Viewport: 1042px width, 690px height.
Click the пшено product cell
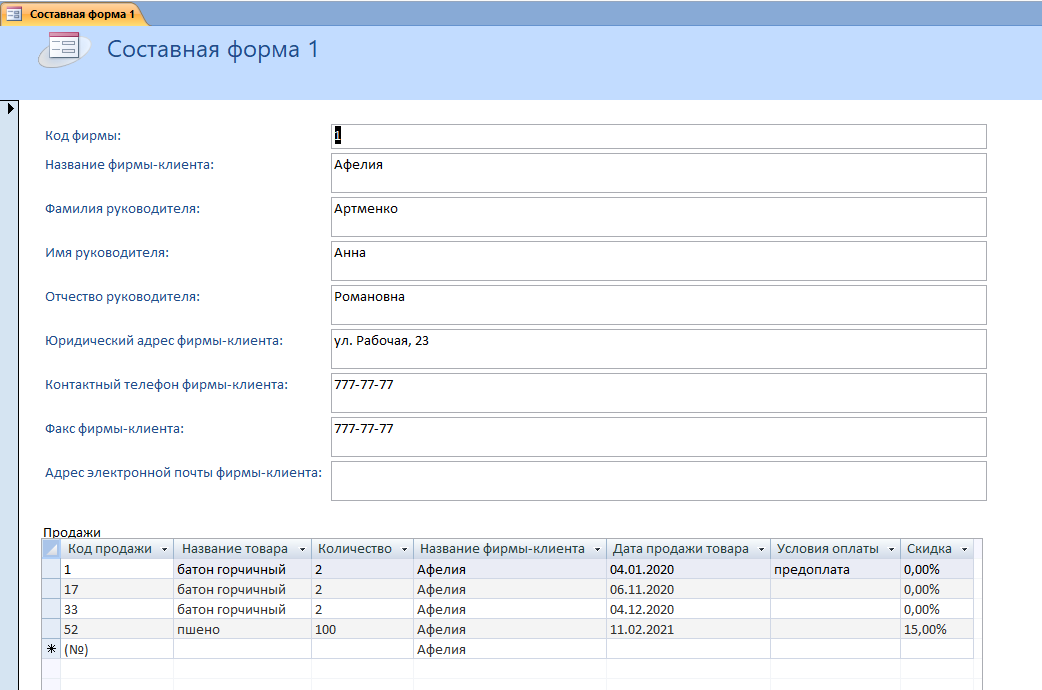[243, 629]
